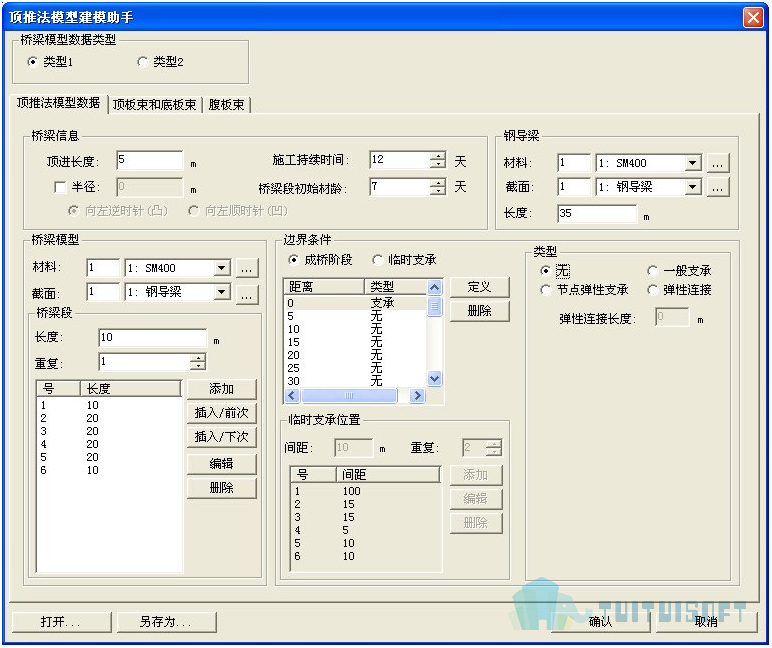772x648 pixels.
Task: Switch to the 腹板束 tab
Action: coord(226,104)
